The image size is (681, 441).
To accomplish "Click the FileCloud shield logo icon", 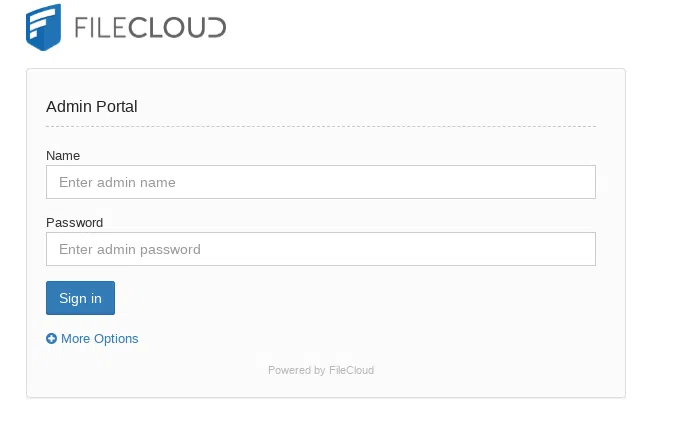I will [x=43, y=27].
